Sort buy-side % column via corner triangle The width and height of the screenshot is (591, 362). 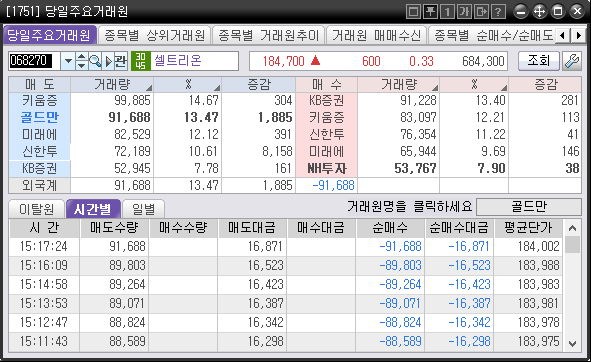coord(503,88)
